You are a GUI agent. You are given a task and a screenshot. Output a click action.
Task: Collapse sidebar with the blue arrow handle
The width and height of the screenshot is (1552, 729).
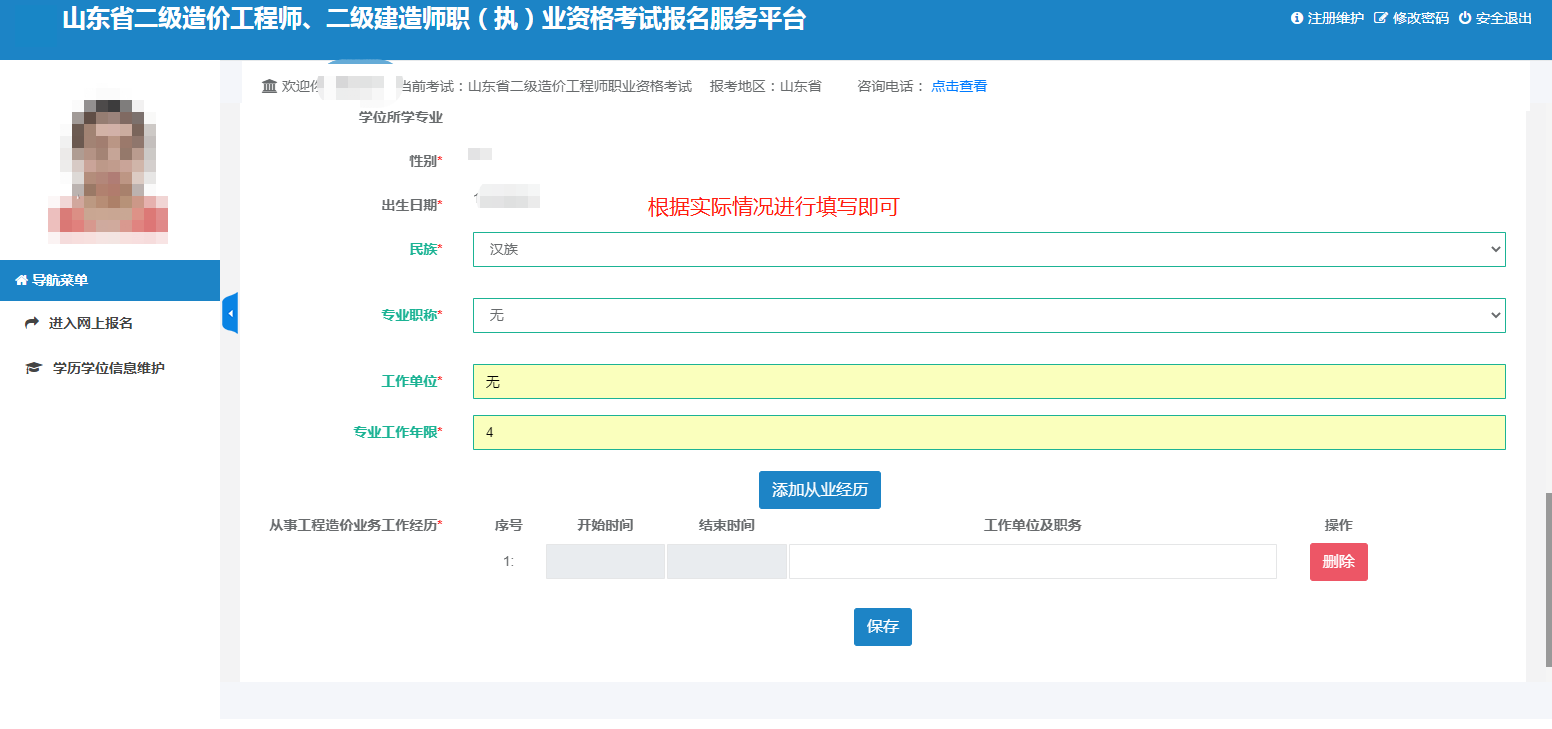point(230,314)
